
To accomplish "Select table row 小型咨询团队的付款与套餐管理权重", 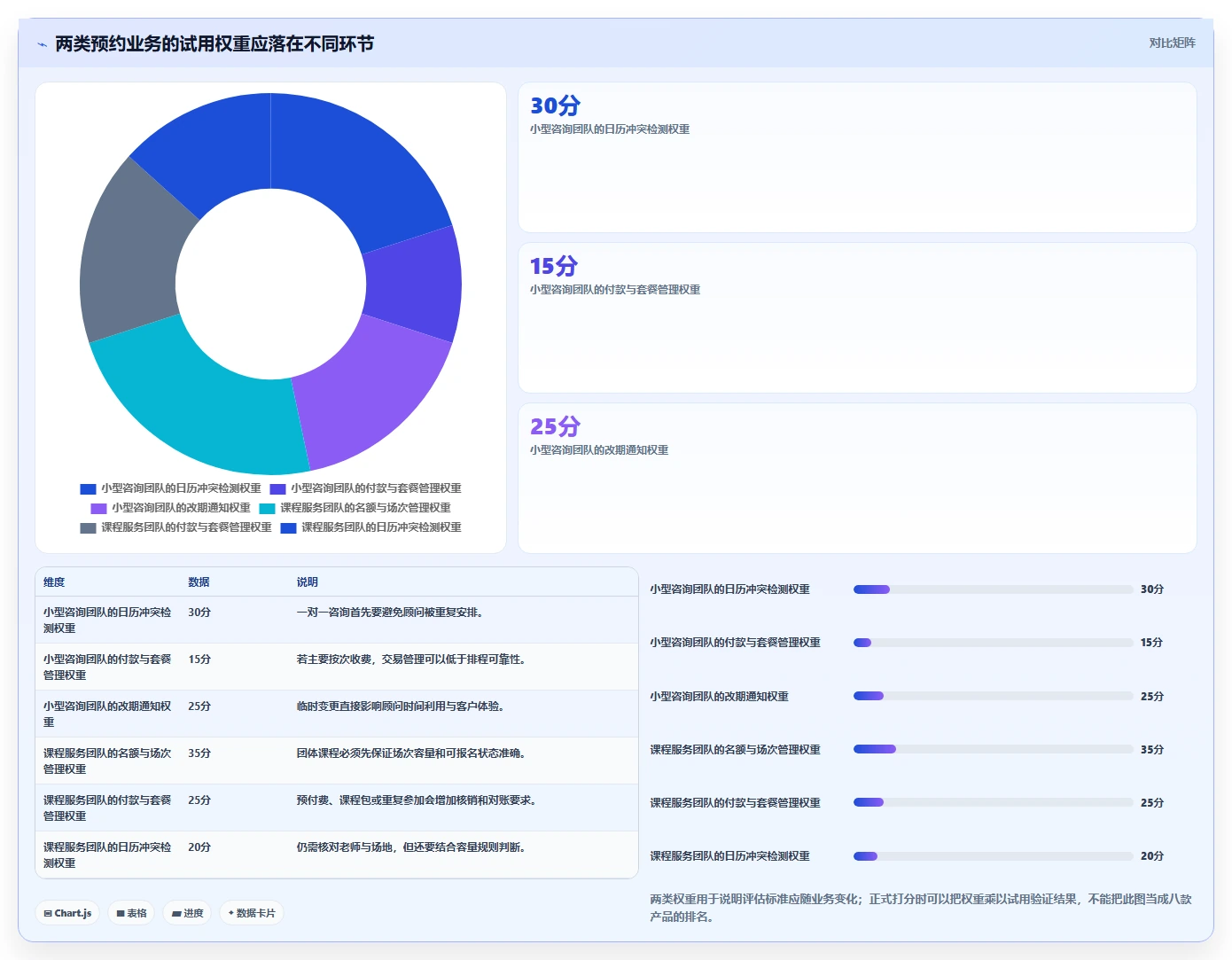I will coord(337,667).
